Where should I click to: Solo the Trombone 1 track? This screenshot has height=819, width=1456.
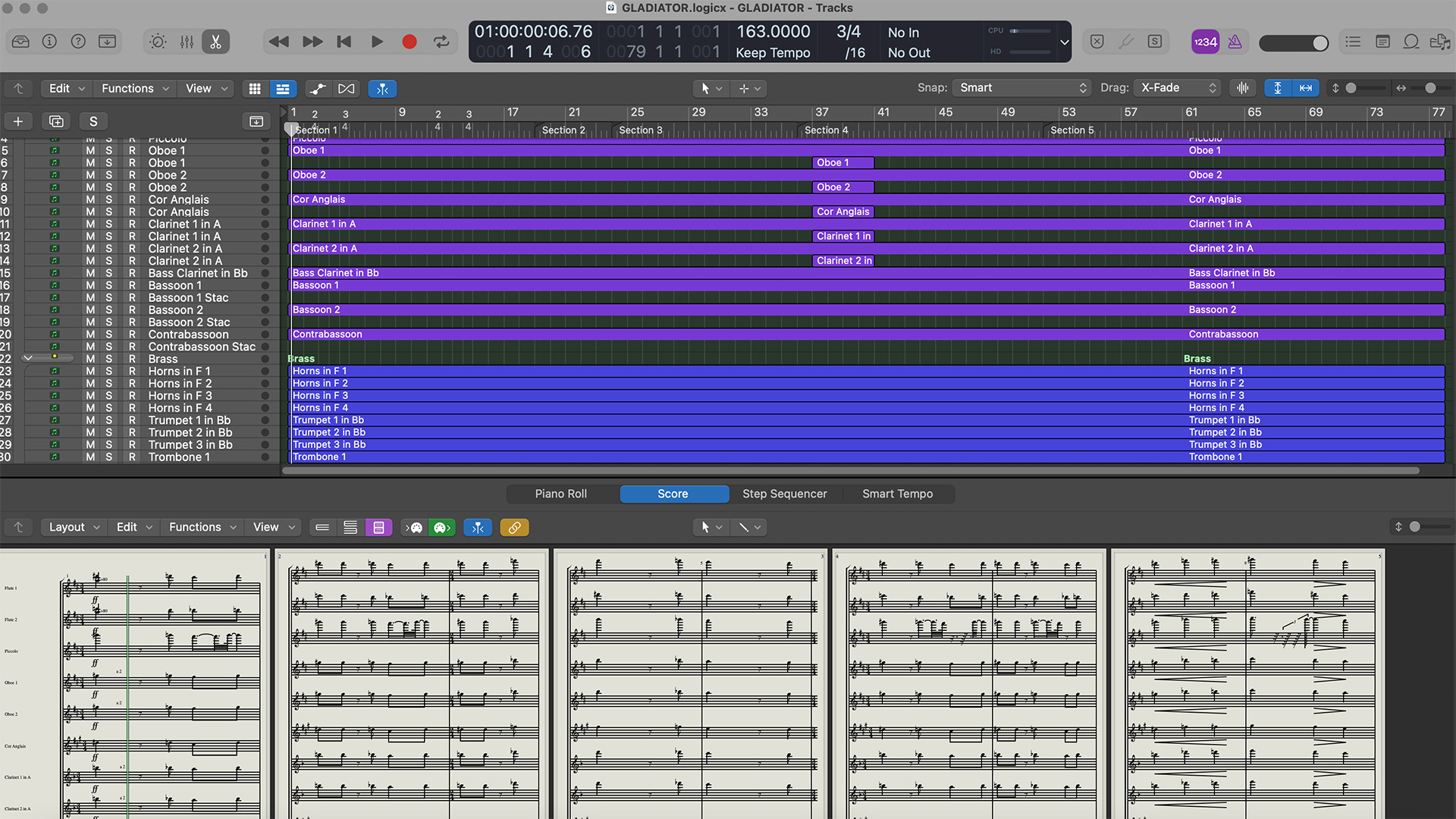point(108,457)
